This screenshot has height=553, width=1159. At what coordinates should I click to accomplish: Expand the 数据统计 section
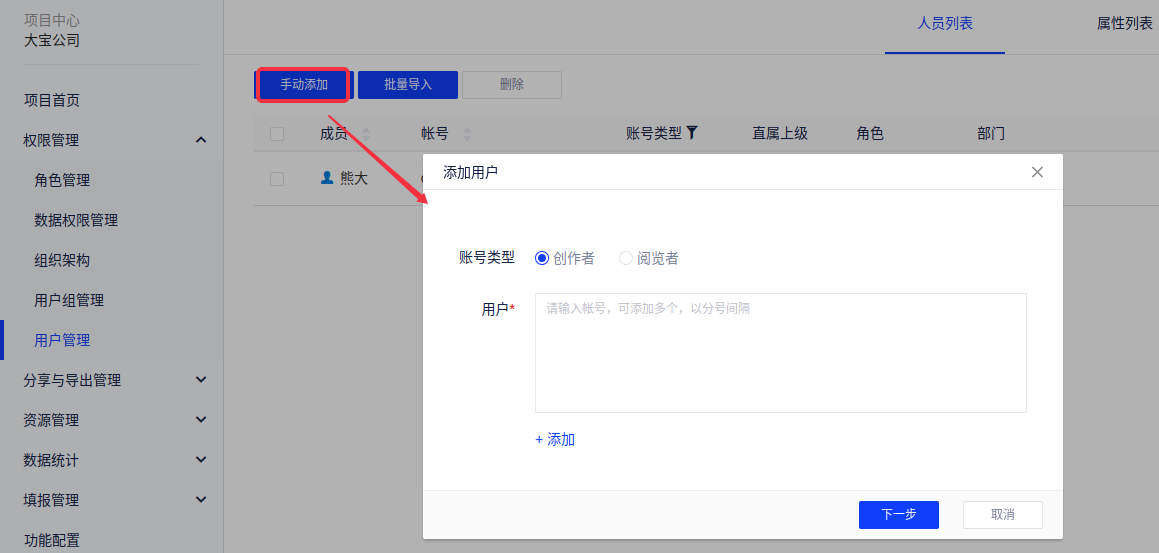point(201,460)
